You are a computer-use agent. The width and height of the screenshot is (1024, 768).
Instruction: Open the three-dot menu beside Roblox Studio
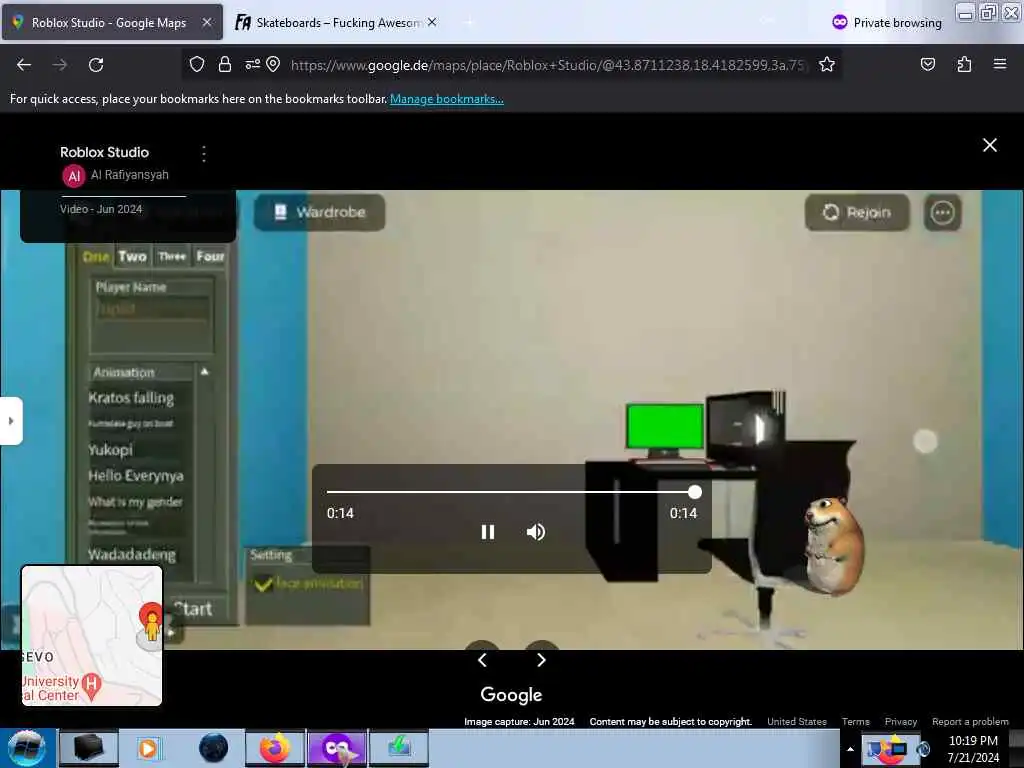204,153
